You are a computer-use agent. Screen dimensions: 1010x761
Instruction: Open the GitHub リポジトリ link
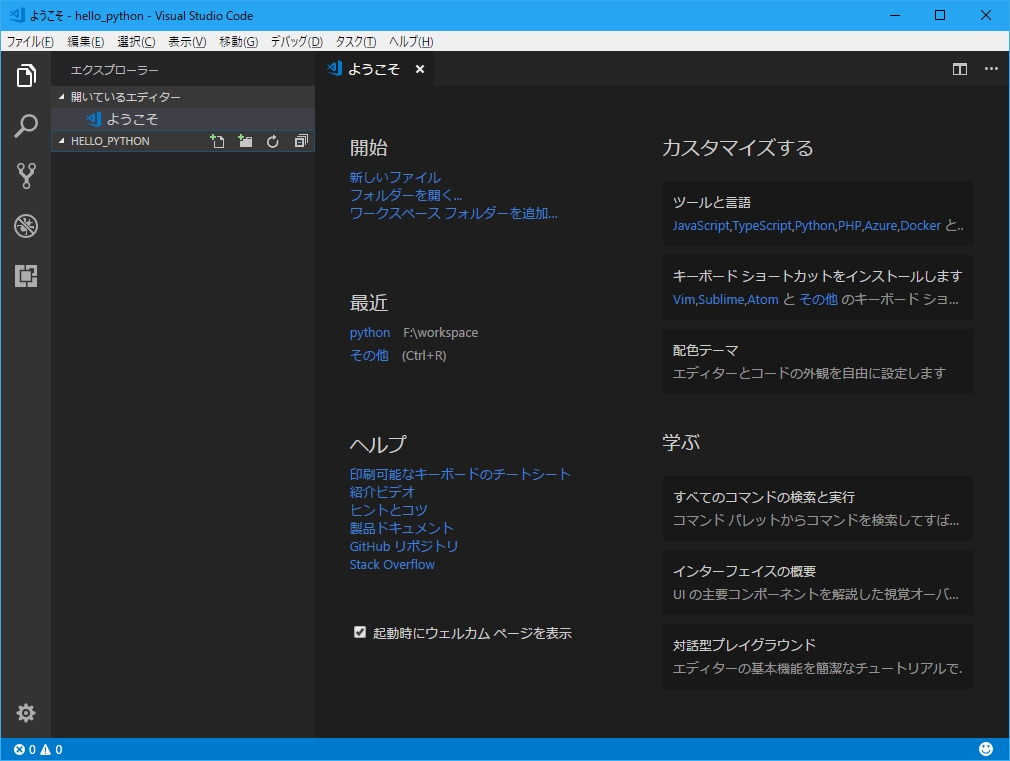click(404, 546)
